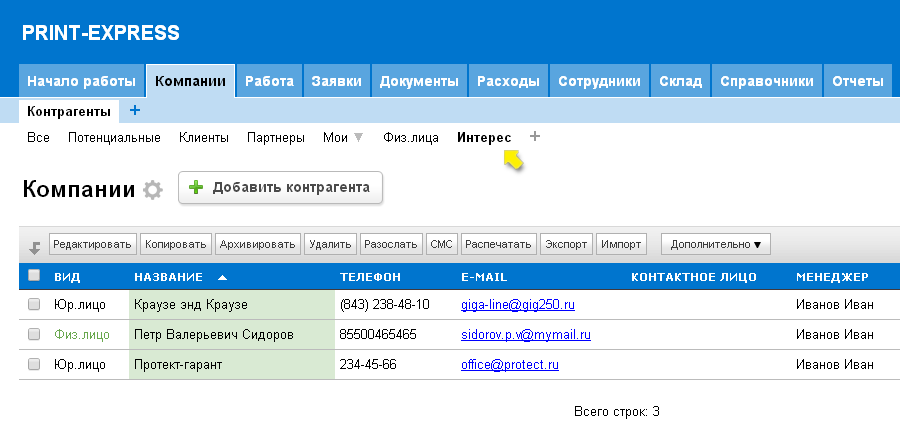The image size is (900, 421).
Task: Add a new tab next to Контрагенты
Action: [135, 110]
